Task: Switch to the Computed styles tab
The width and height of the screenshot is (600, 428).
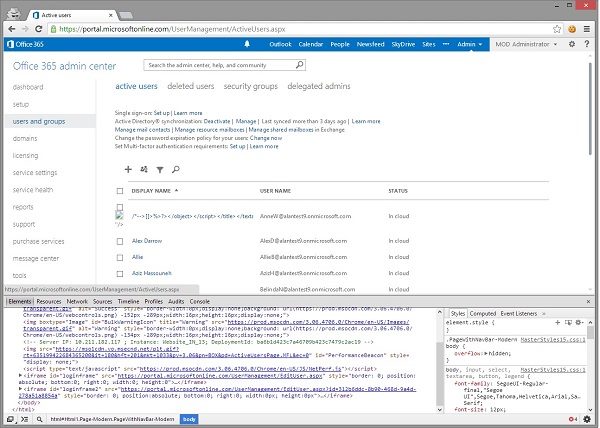Action: 483,314
